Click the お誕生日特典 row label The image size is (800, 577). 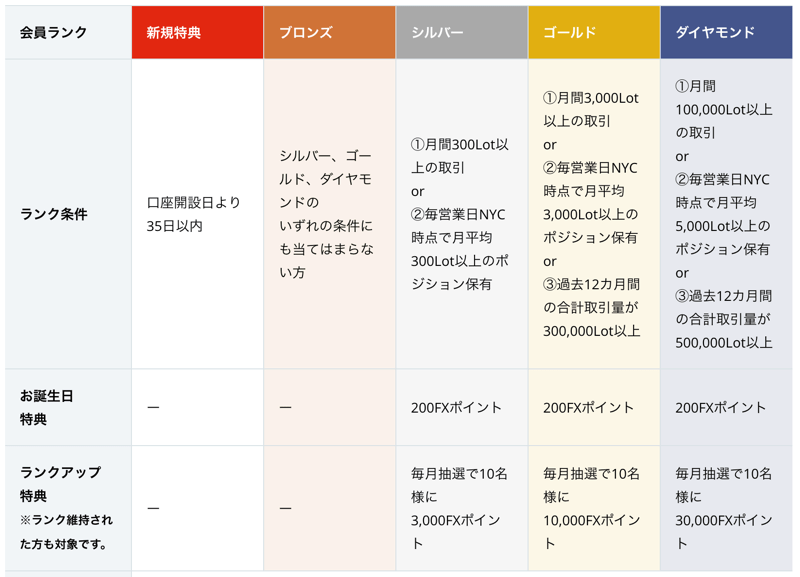pos(46,407)
